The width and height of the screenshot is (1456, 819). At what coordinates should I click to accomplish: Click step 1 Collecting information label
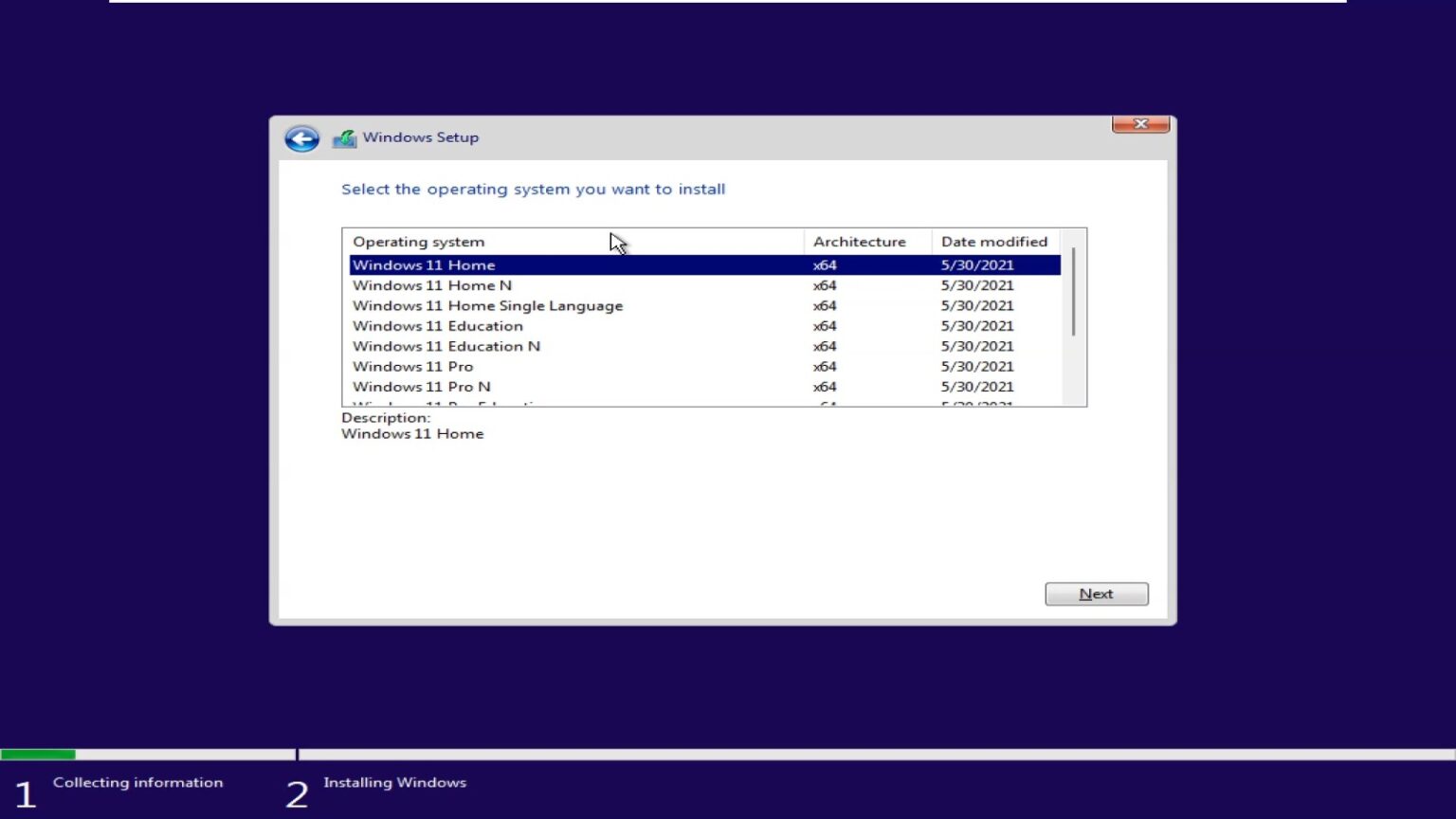(x=137, y=782)
